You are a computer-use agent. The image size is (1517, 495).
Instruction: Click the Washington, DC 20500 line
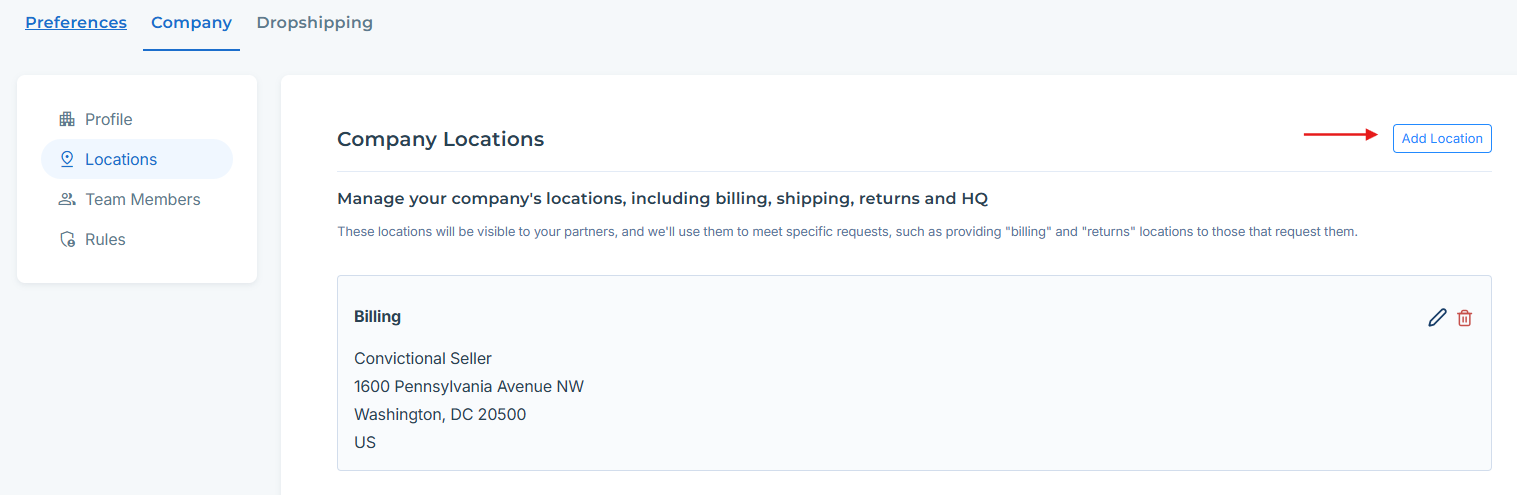pyautogui.click(x=439, y=414)
